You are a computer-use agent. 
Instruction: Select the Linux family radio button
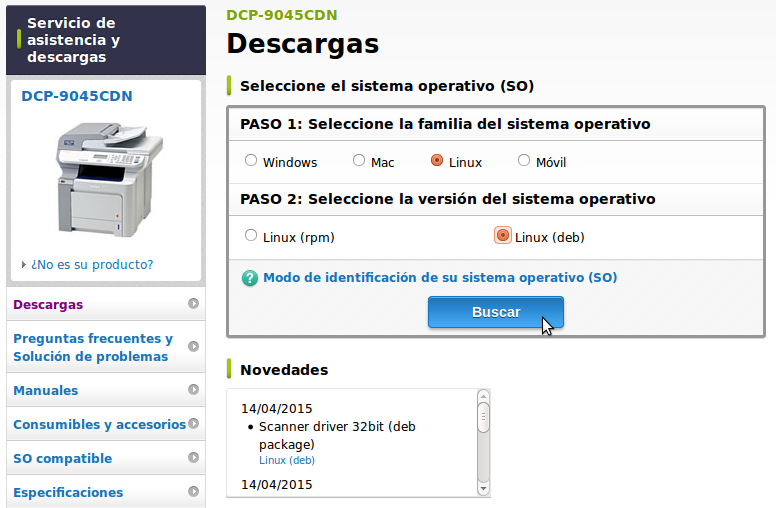point(436,160)
